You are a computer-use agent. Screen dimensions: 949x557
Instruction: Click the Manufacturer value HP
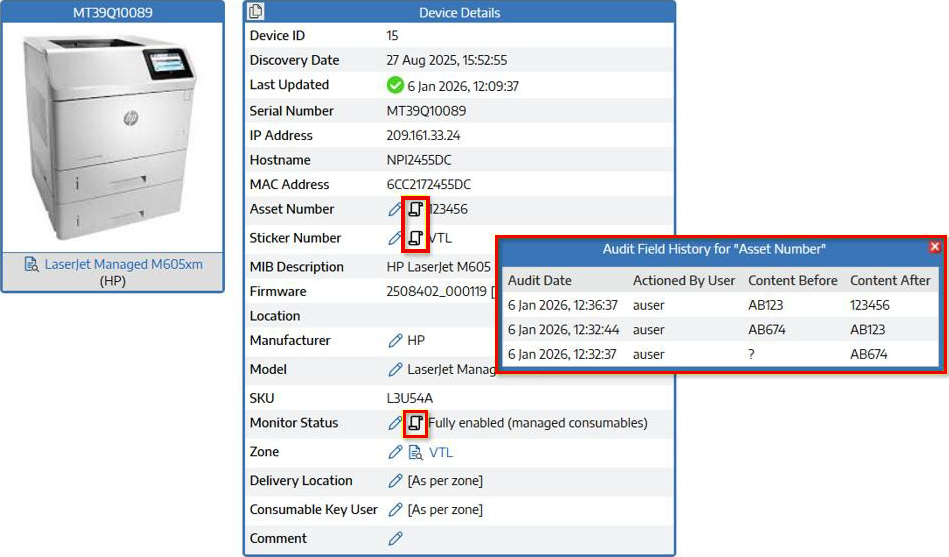416,341
